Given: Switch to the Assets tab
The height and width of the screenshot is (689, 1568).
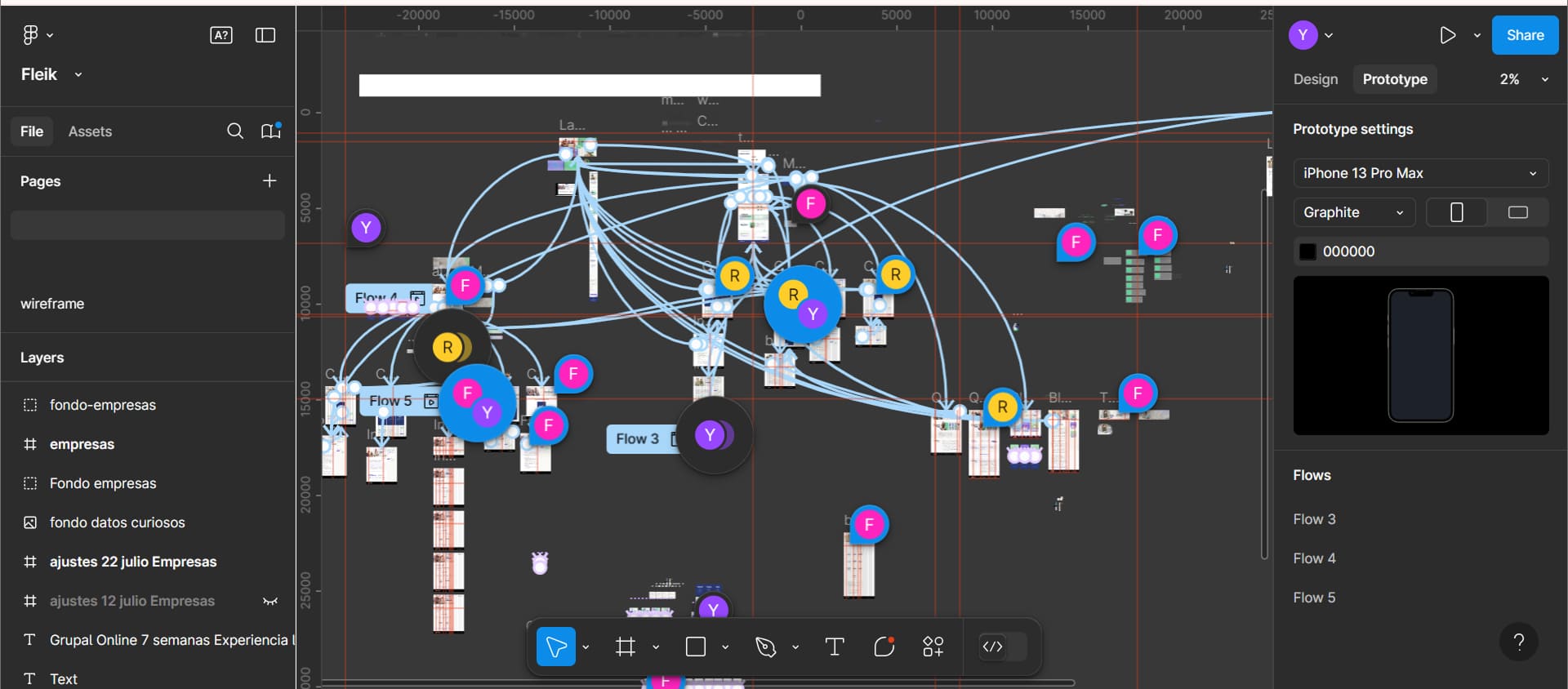Looking at the screenshot, I should 90,131.
